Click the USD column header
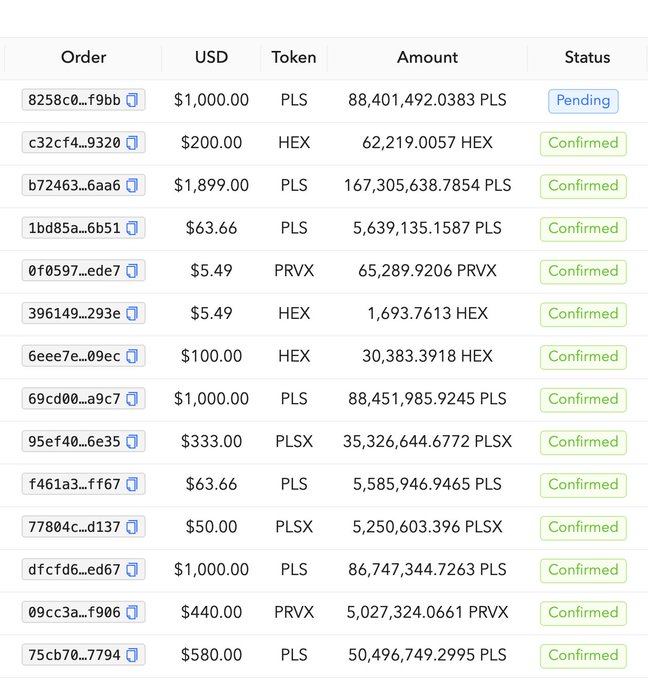Screen dimensions: 648x680 [211, 57]
